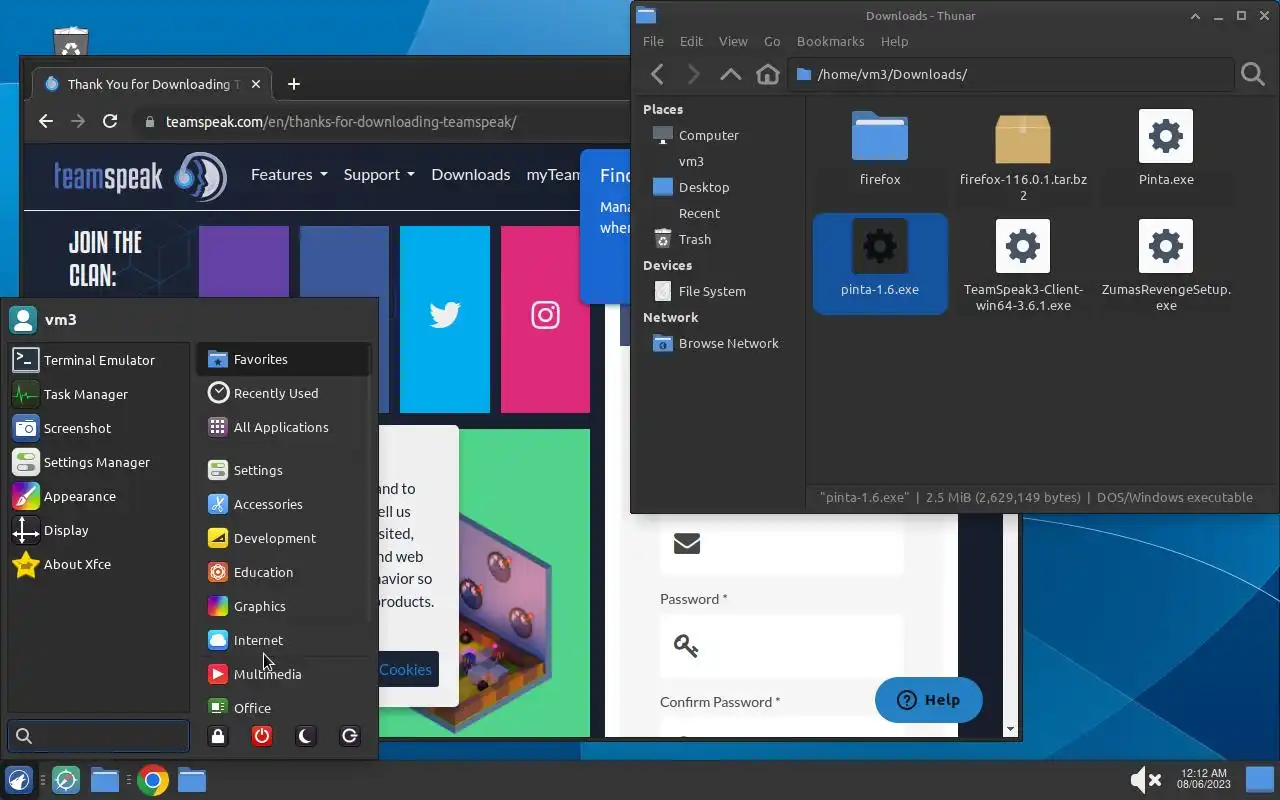Click the suspend moon button in menu
Screen dimensions: 1280x800
pos(306,736)
